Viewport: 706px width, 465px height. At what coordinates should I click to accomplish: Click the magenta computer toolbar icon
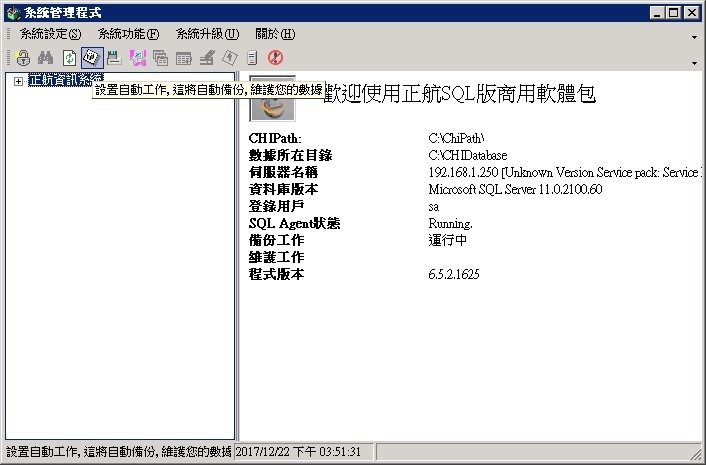point(138,58)
